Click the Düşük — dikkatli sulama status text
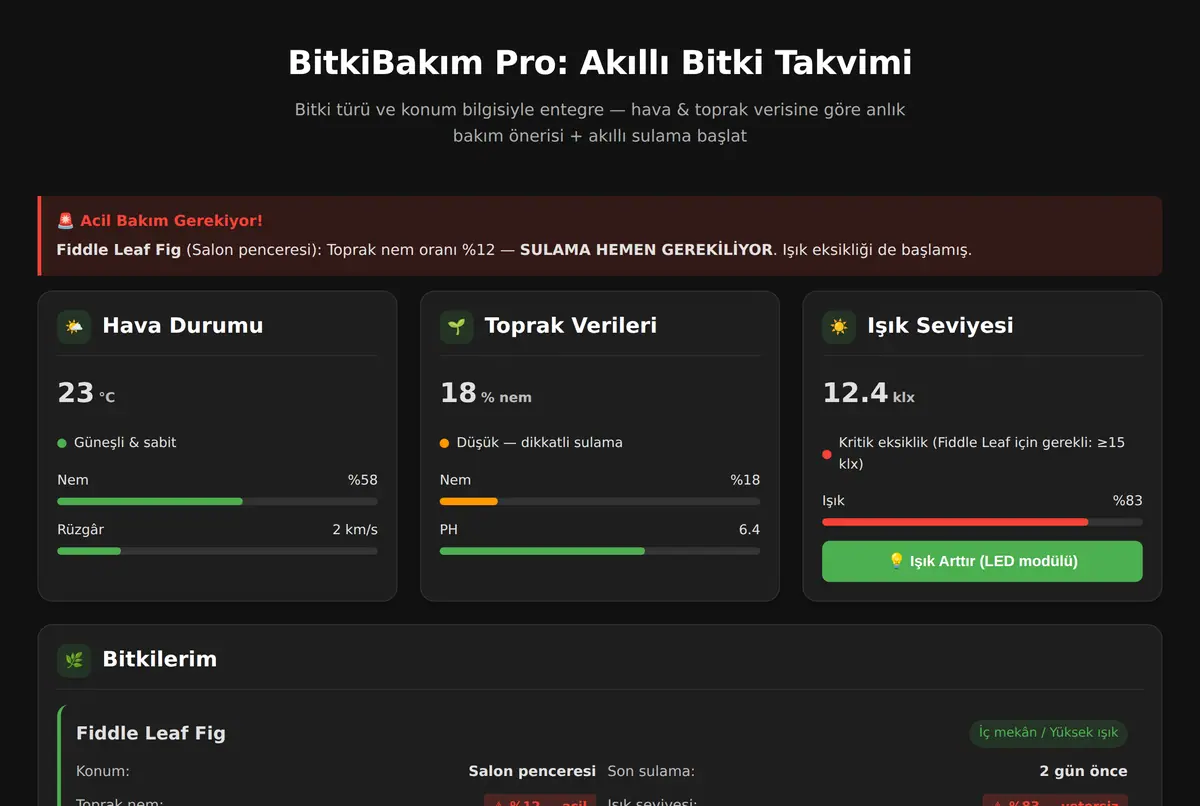This screenshot has height=806, width=1200. [539, 443]
